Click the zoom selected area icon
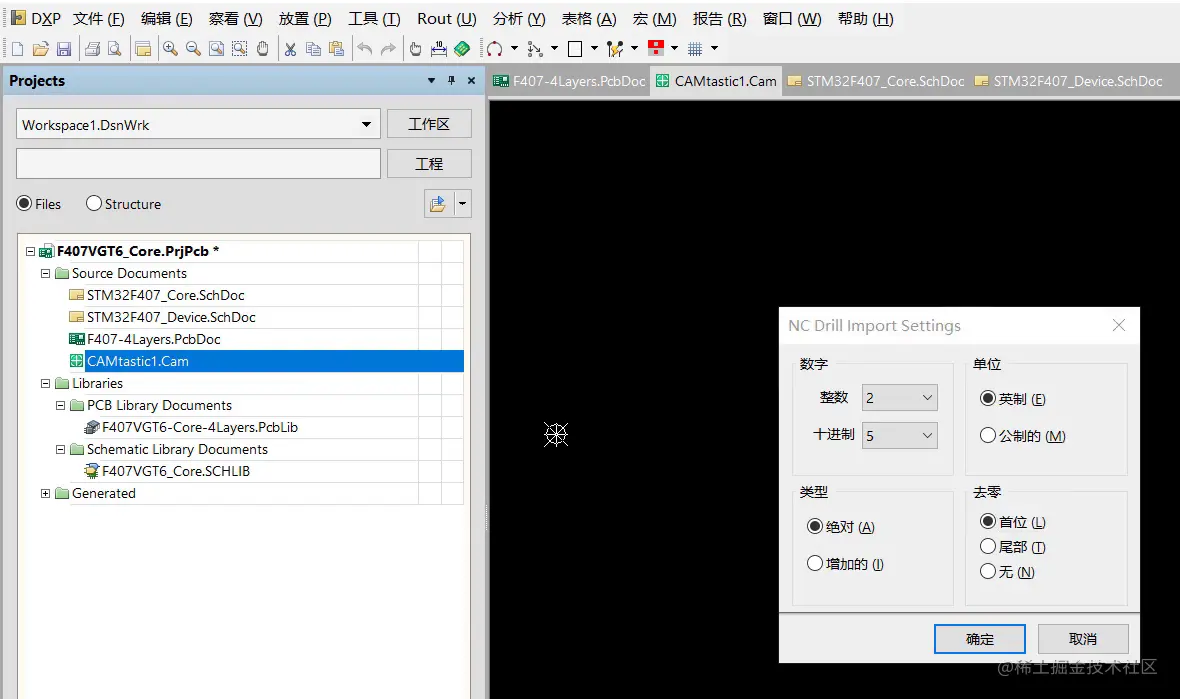 pos(239,49)
